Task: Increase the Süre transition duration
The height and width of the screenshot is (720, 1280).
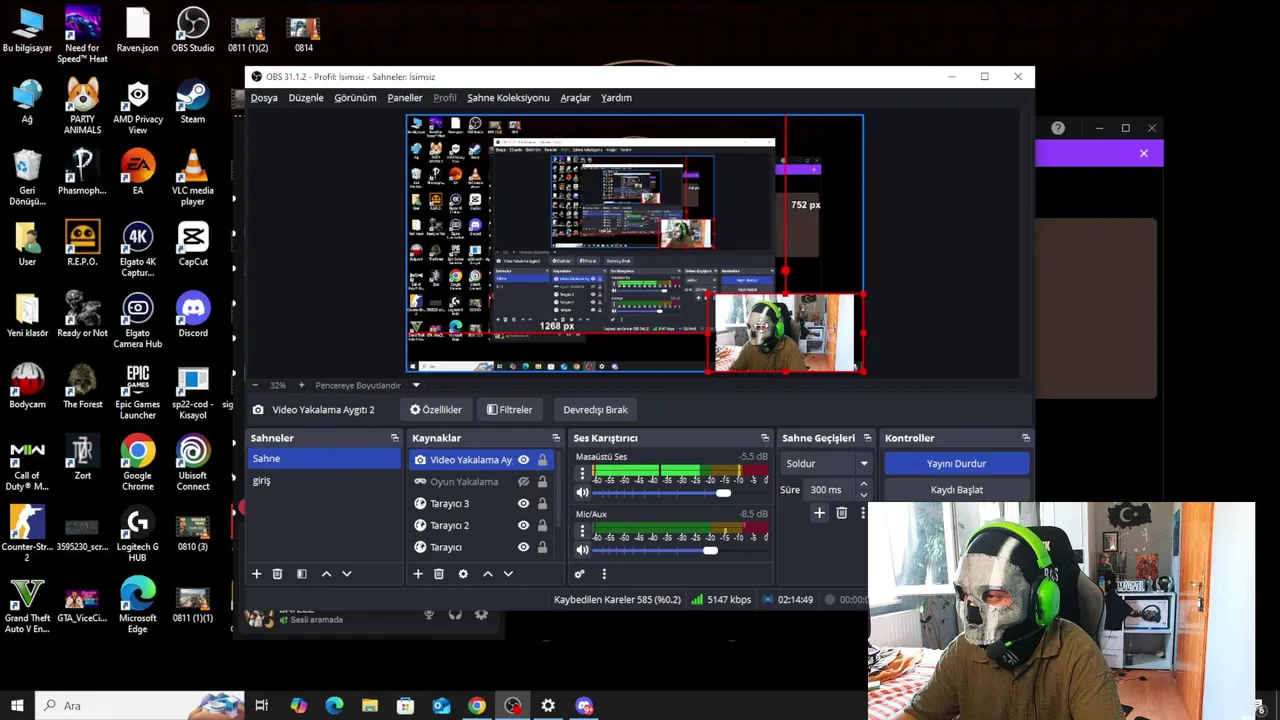Action: tap(864, 484)
